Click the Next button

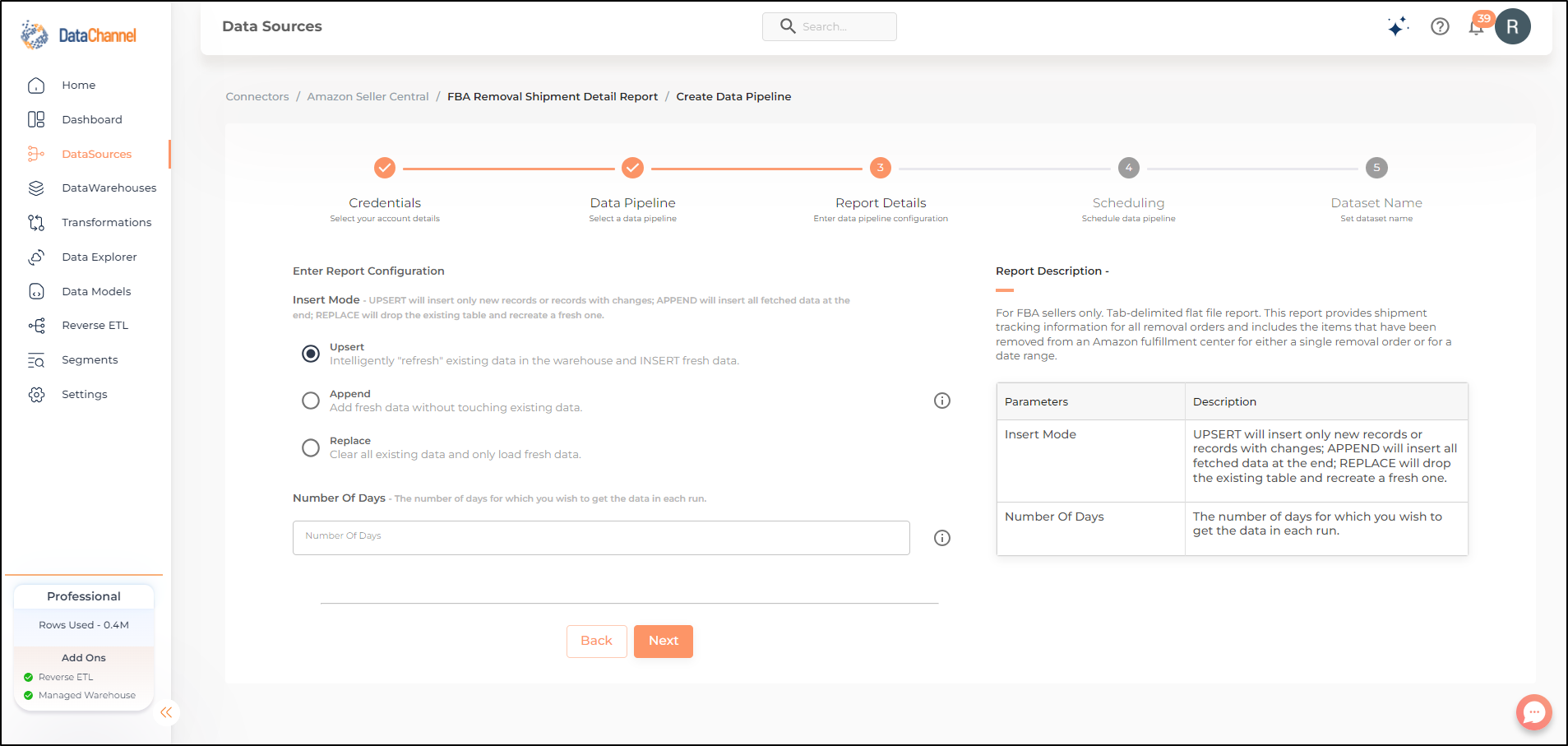tap(664, 642)
